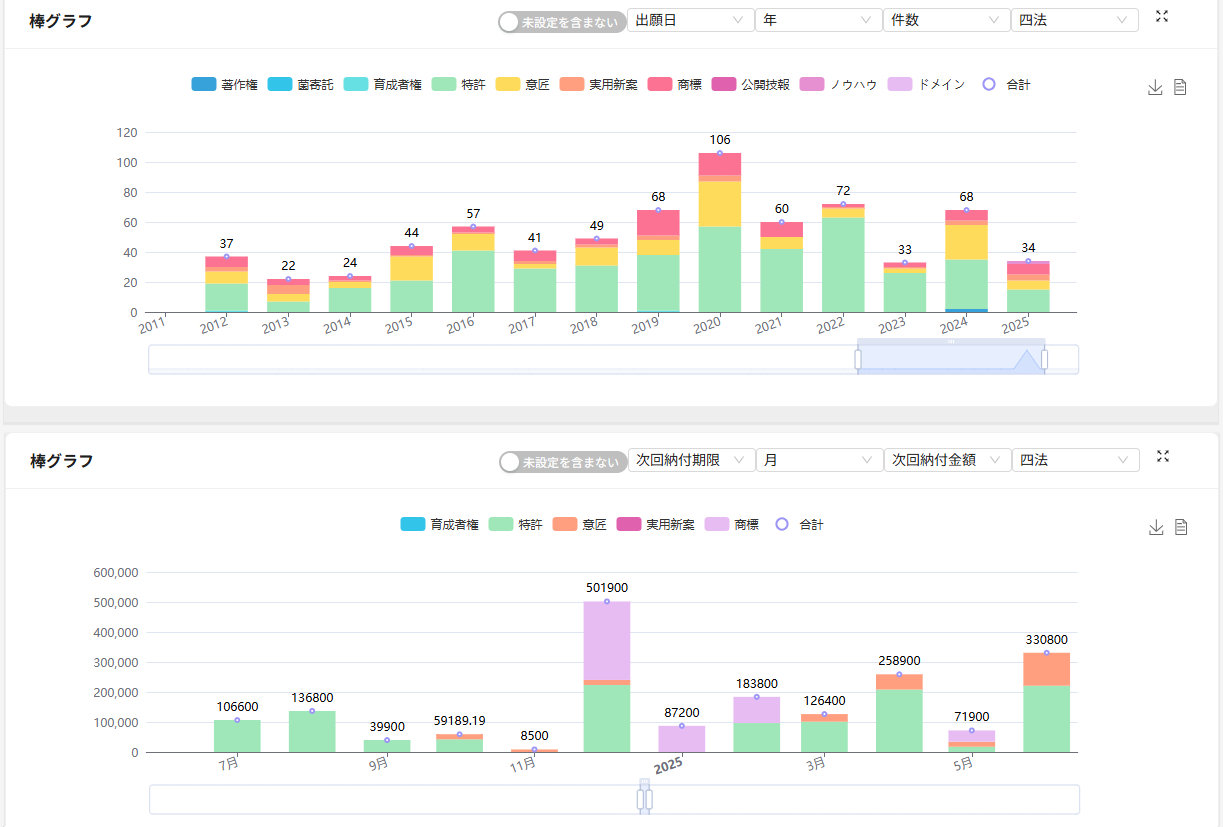Toggle 特許 series in top chart legend
Screen dimensions: 1223x827
point(459,85)
